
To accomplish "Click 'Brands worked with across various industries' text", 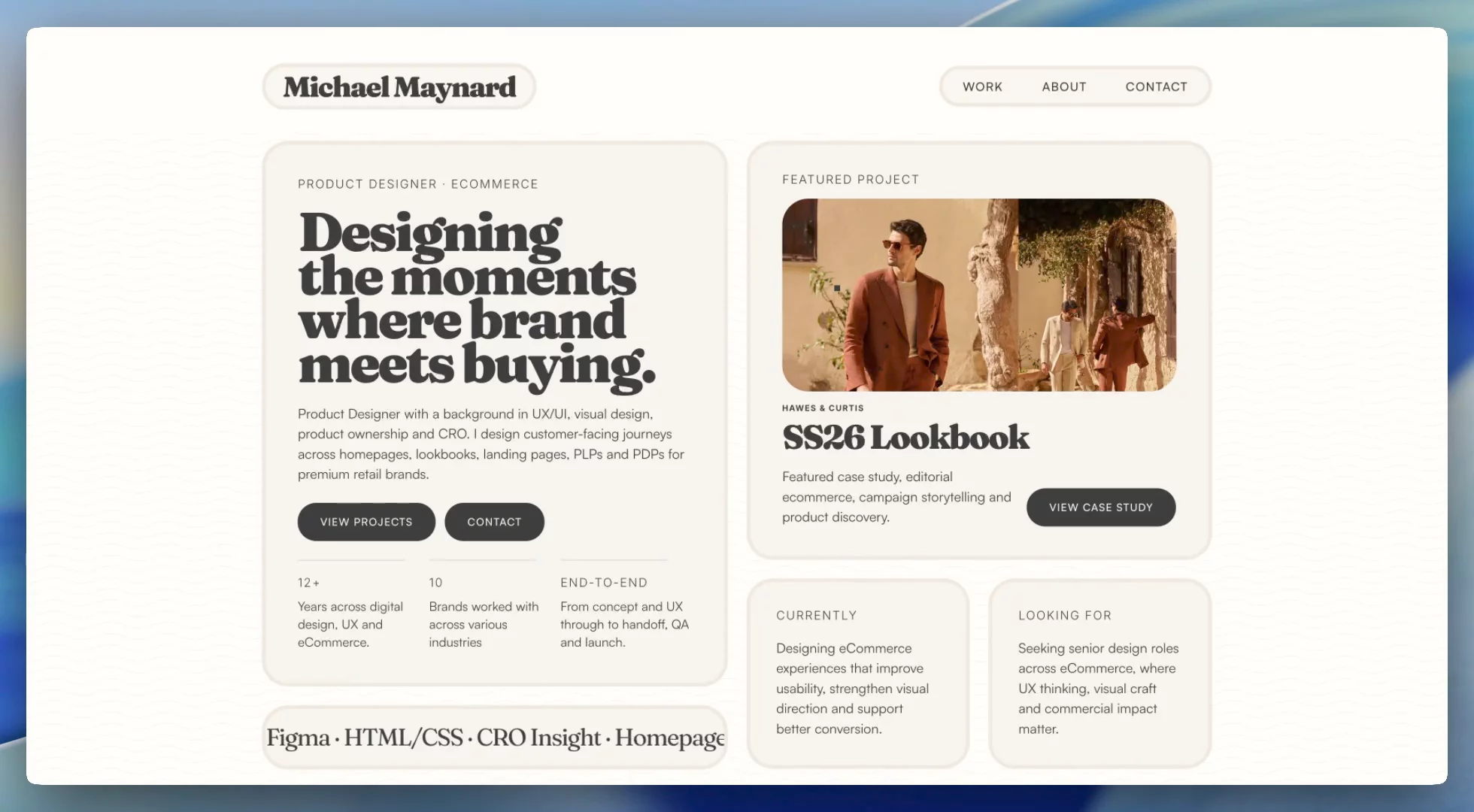I will 484,625.
